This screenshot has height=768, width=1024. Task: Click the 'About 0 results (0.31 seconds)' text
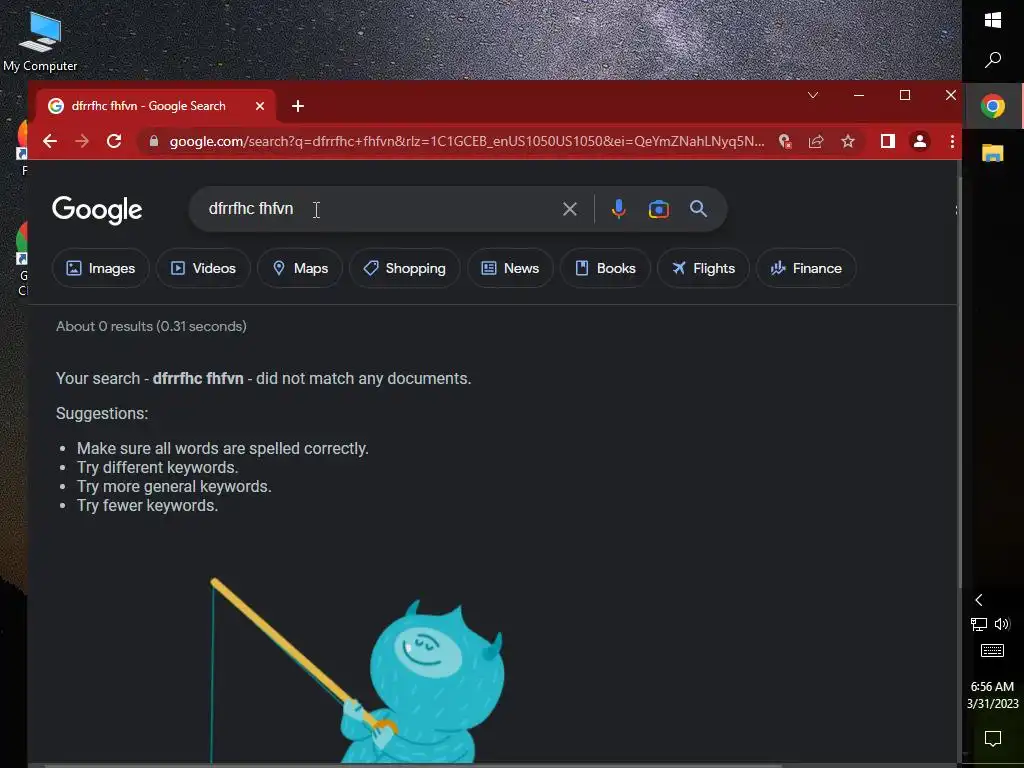(152, 327)
